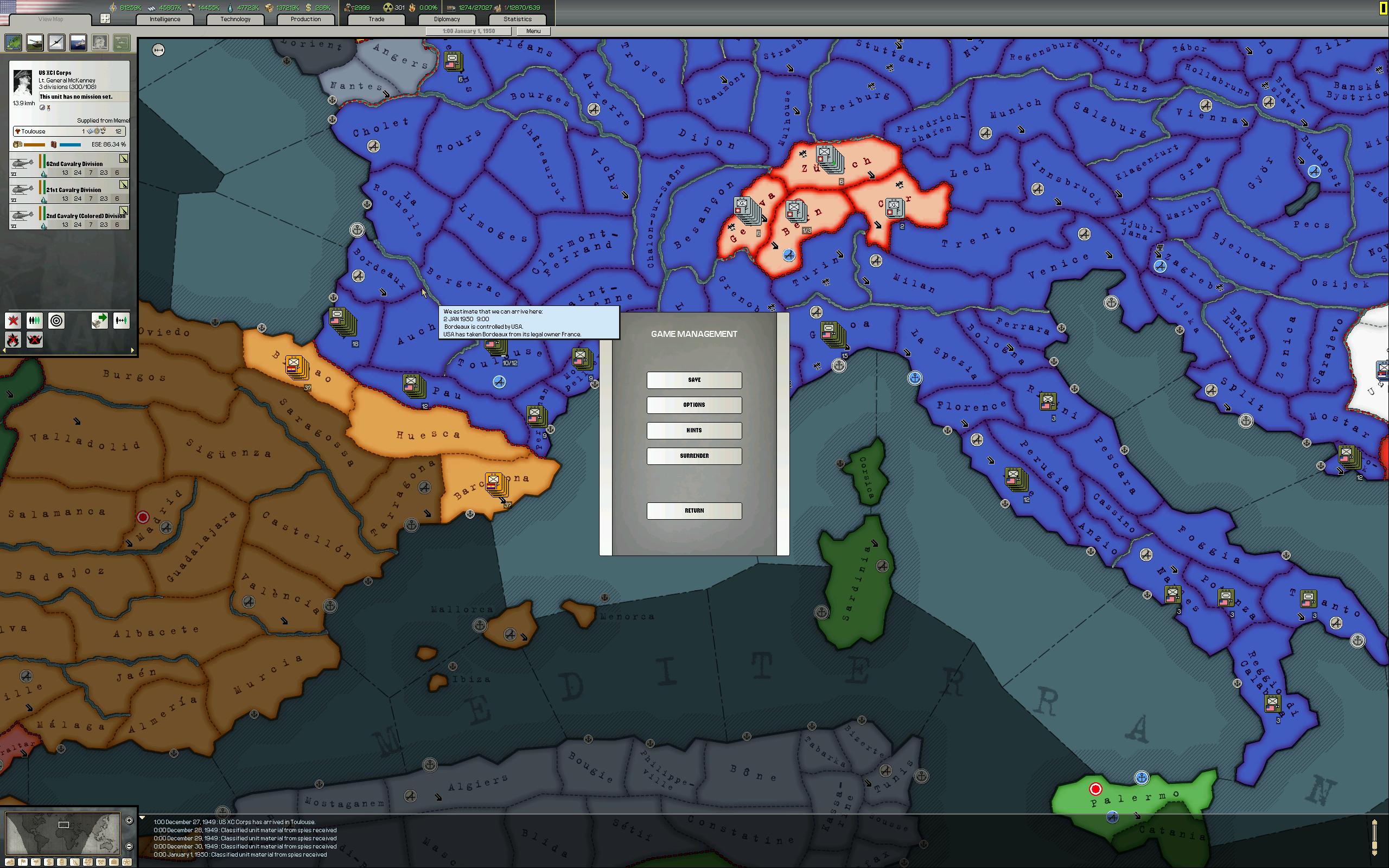The height and width of the screenshot is (868, 1389).
Task: Select the Bordeaux airbase icon on map
Action: click(358, 276)
